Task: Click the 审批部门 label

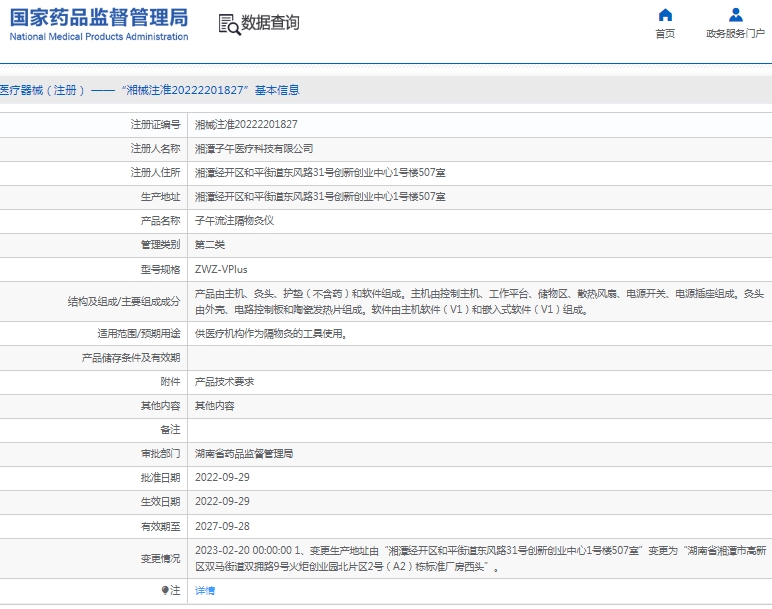Action: [161, 453]
